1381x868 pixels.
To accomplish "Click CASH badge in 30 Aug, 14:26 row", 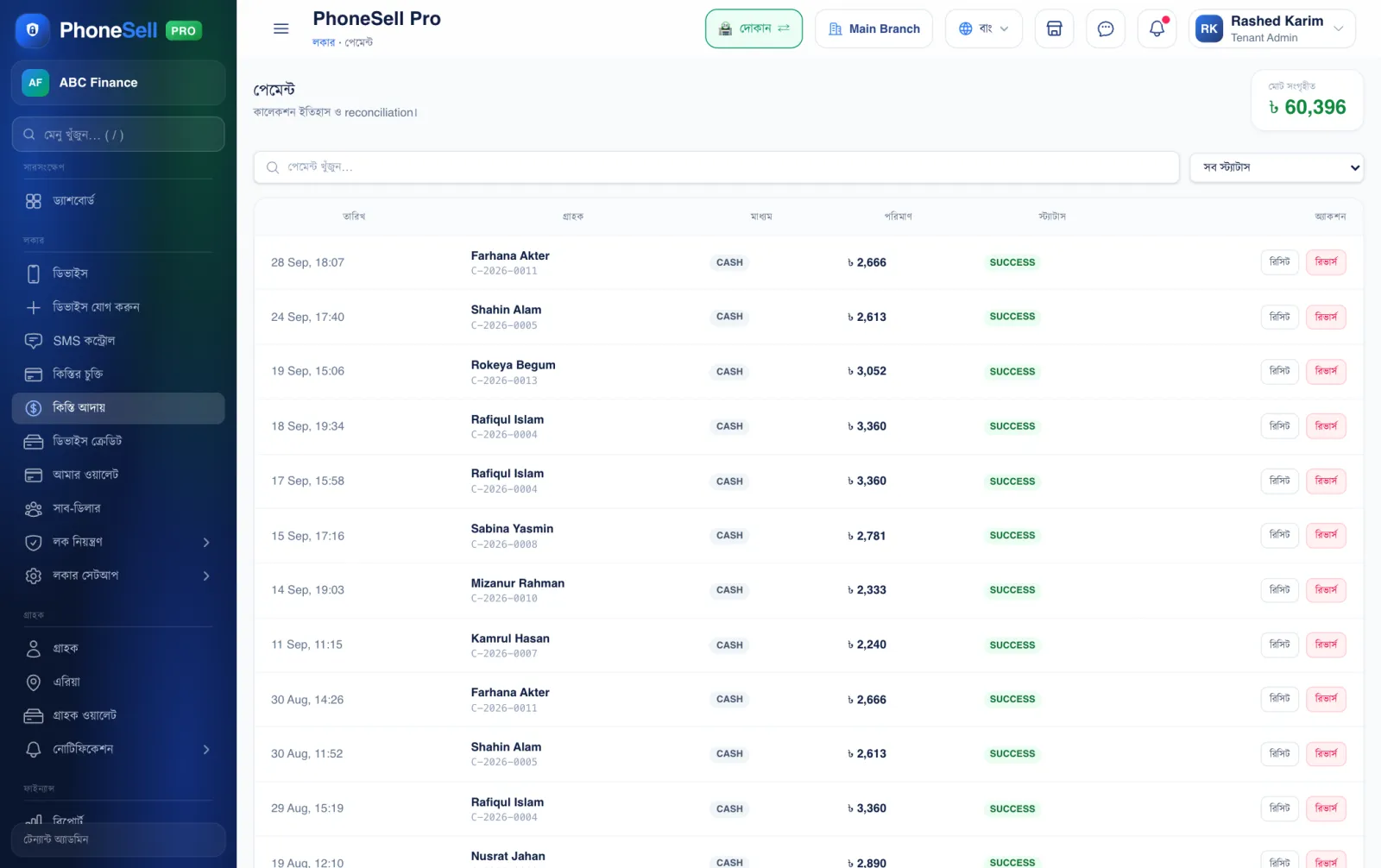I will click(729, 700).
